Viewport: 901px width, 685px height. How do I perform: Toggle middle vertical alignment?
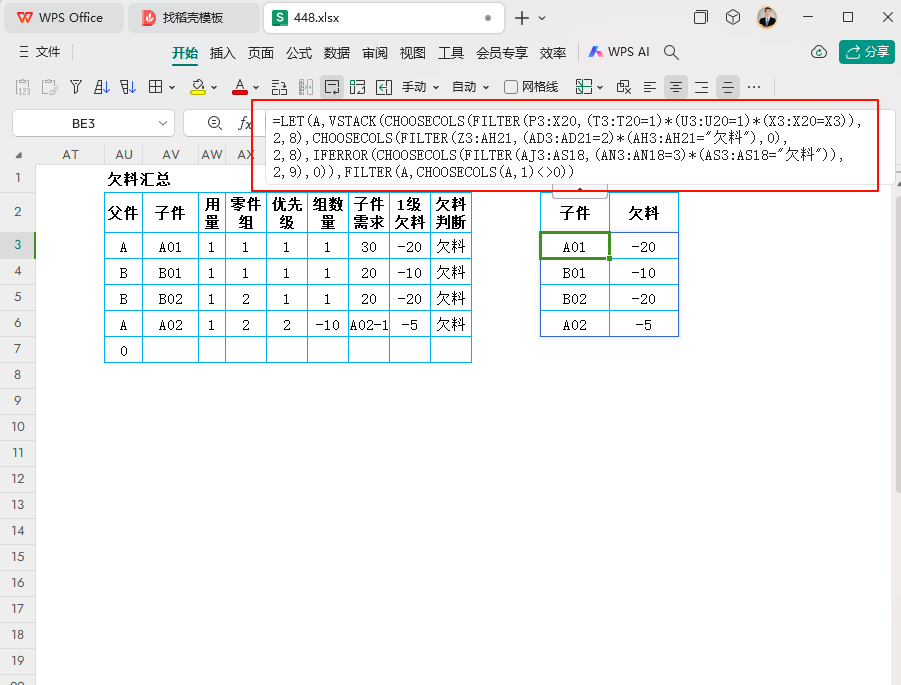(727, 87)
